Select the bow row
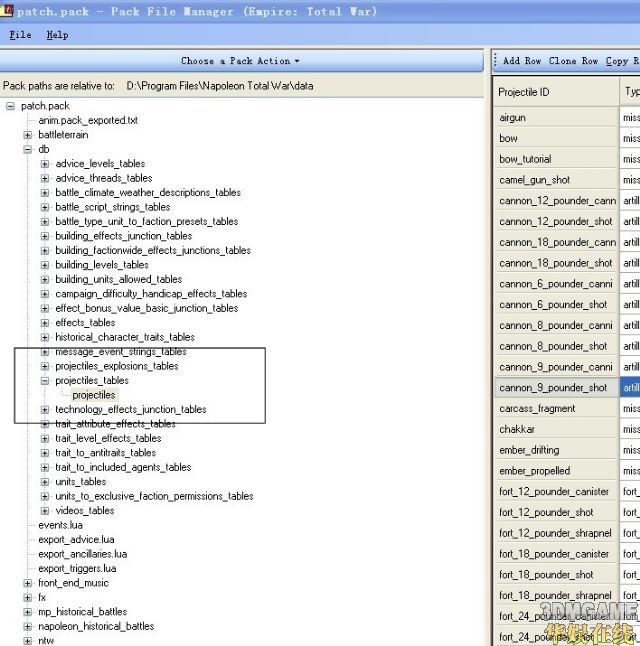 [x=556, y=138]
